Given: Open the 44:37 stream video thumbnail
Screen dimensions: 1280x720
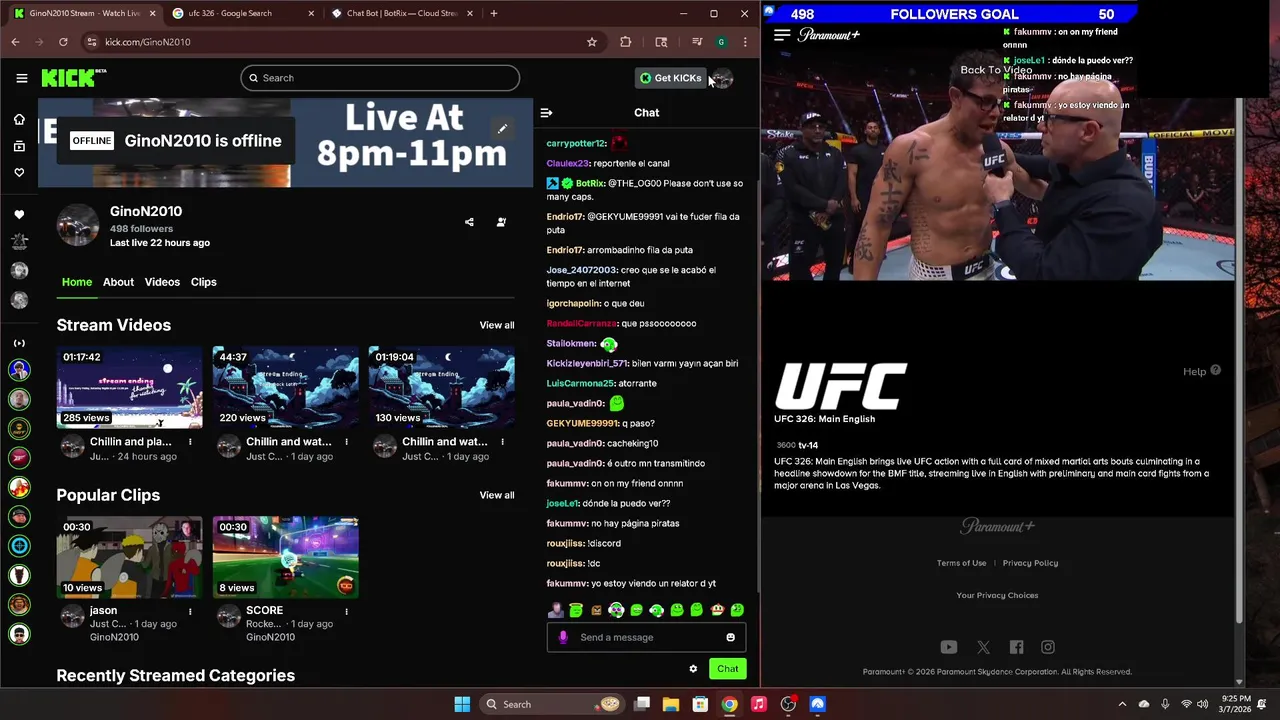Looking at the screenshot, I should 285,387.
